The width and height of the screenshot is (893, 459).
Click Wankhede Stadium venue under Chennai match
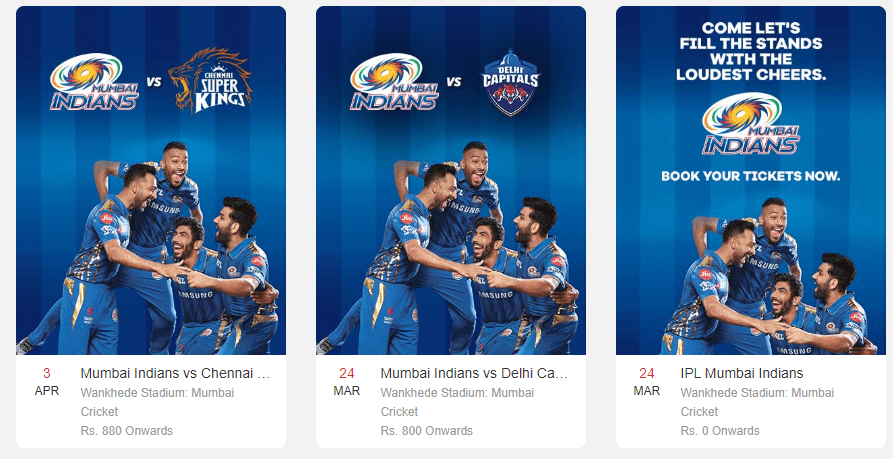click(157, 392)
